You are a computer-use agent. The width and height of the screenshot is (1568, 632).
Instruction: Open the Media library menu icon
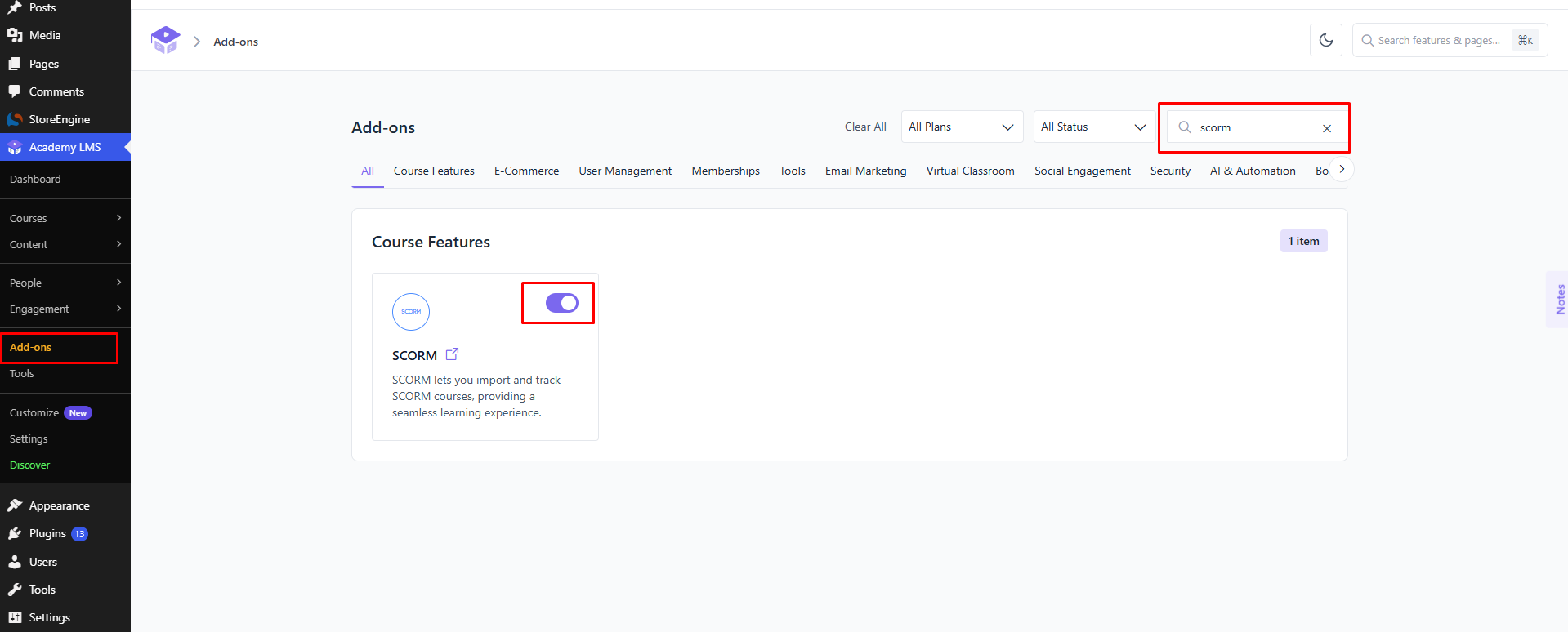click(x=15, y=35)
